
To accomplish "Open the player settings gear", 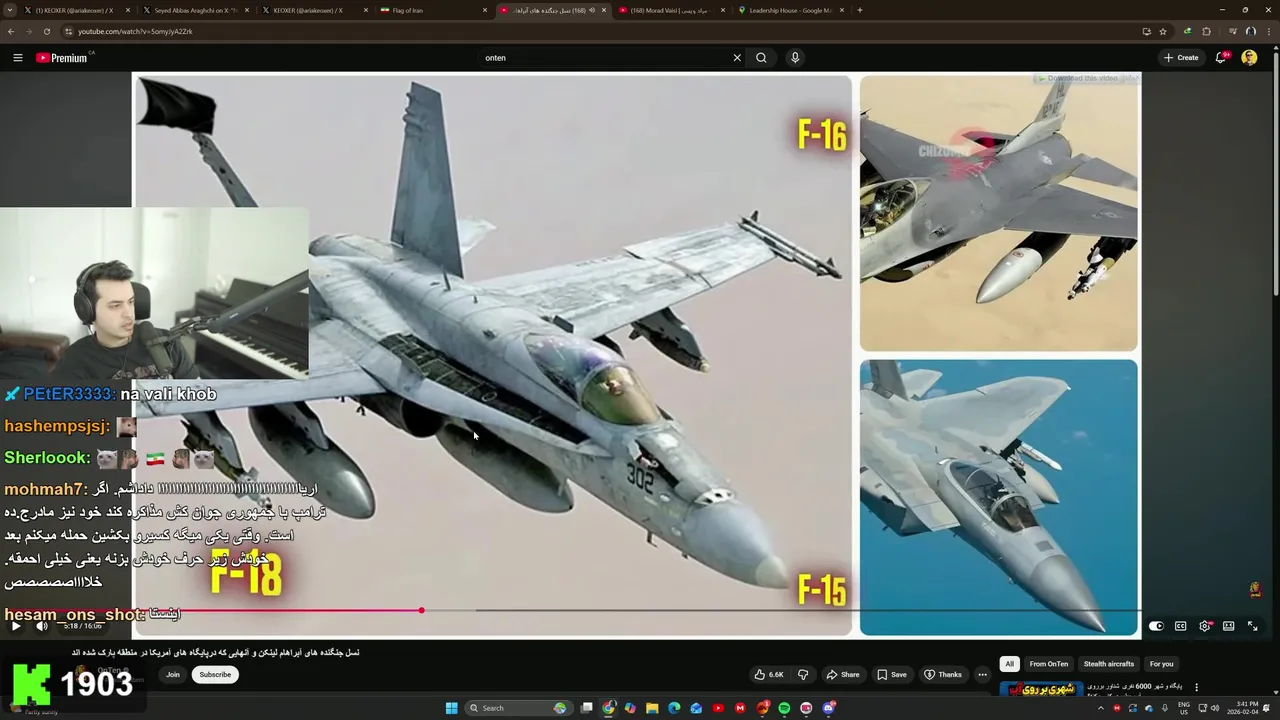I will (1204, 626).
